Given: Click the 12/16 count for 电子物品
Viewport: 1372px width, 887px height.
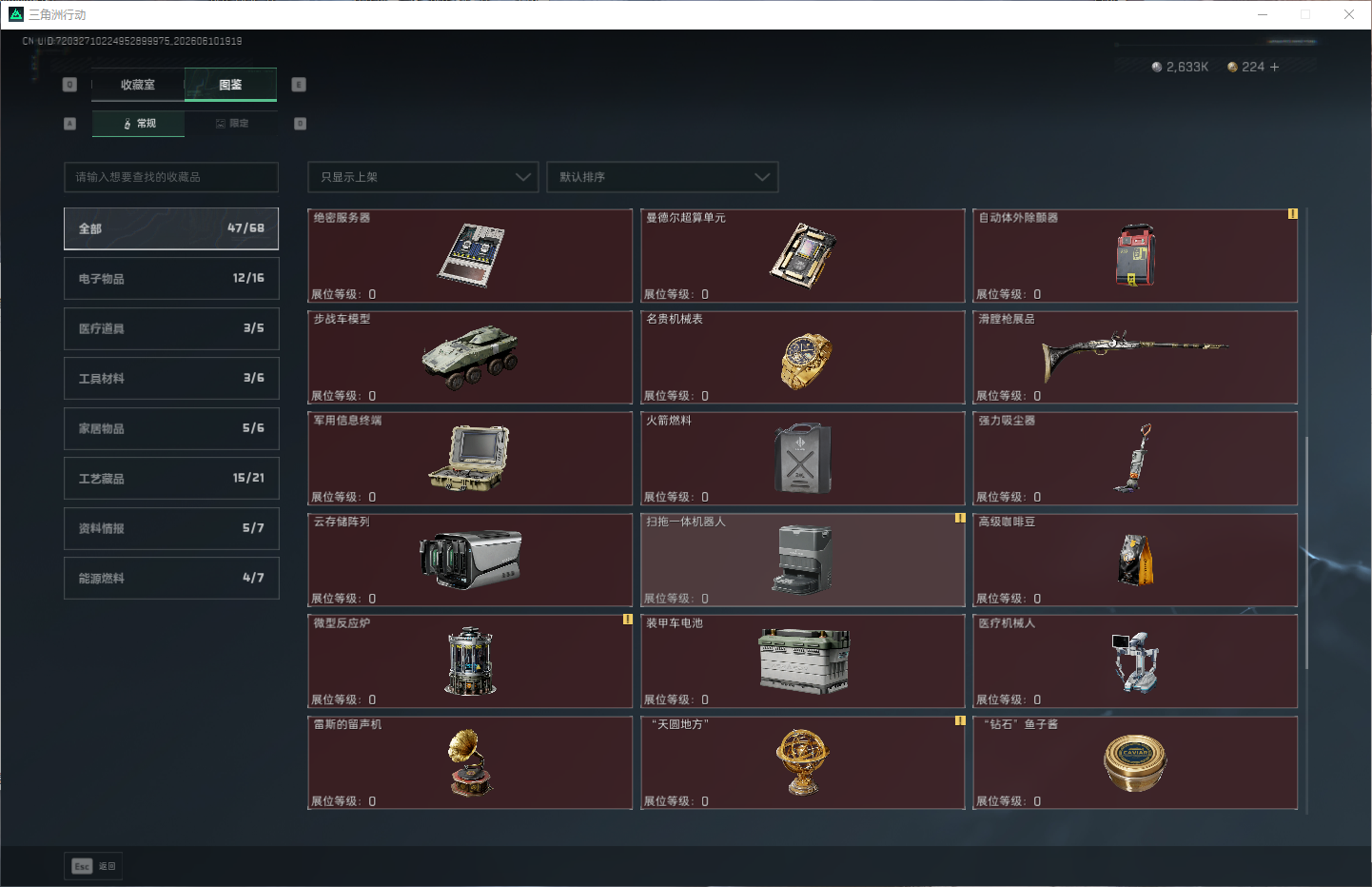Looking at the screenshot, I should [x=248, y=278].
